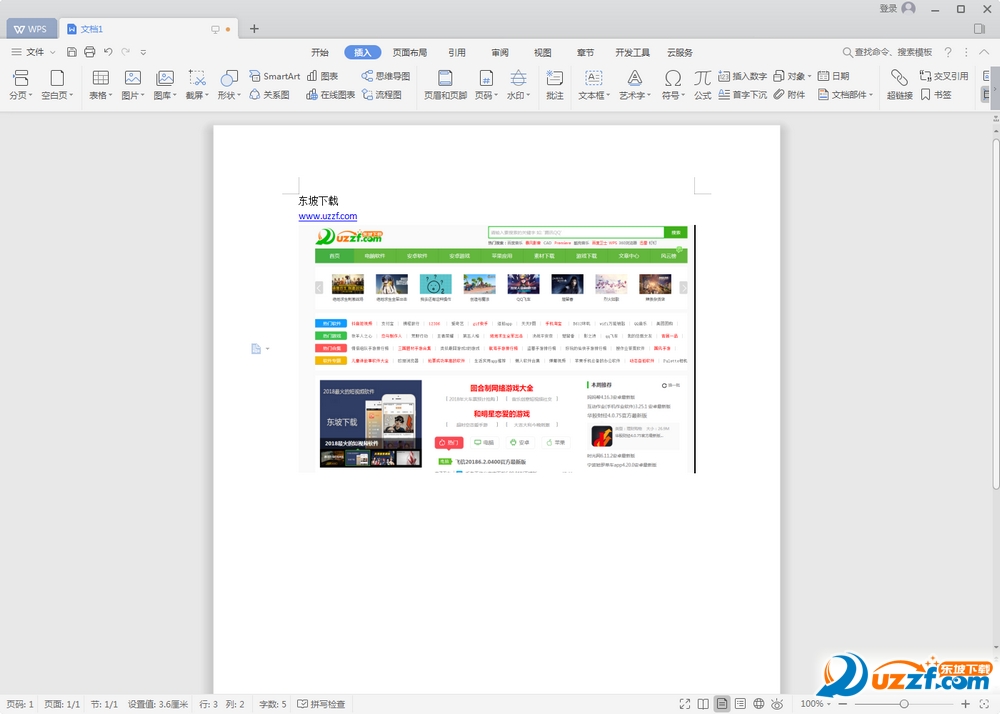
Task: Add a 书签 bookmark
Action: click(936, 94)
